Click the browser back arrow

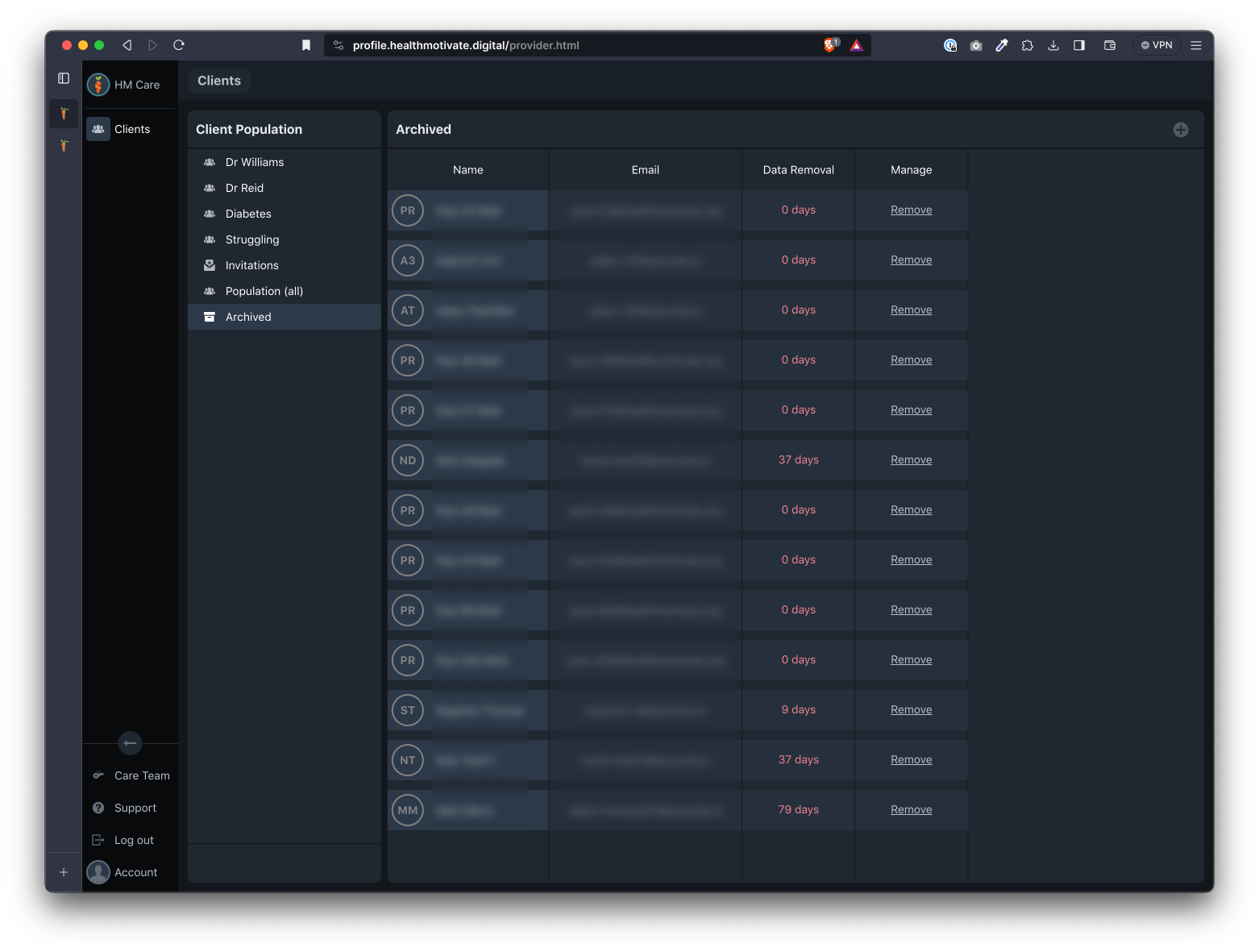[127, 45]
